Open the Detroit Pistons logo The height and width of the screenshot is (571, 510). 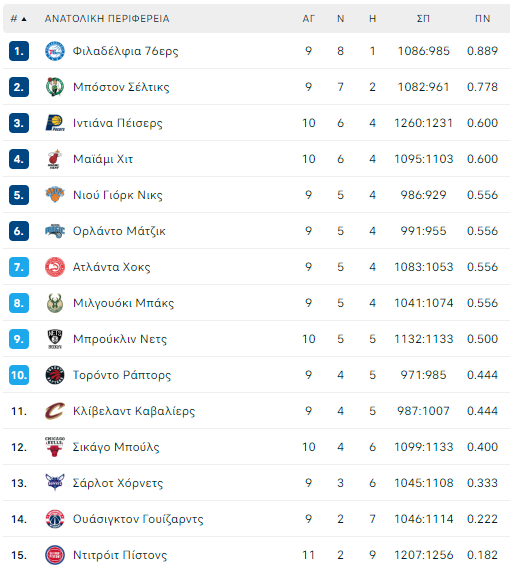(55, 555)
